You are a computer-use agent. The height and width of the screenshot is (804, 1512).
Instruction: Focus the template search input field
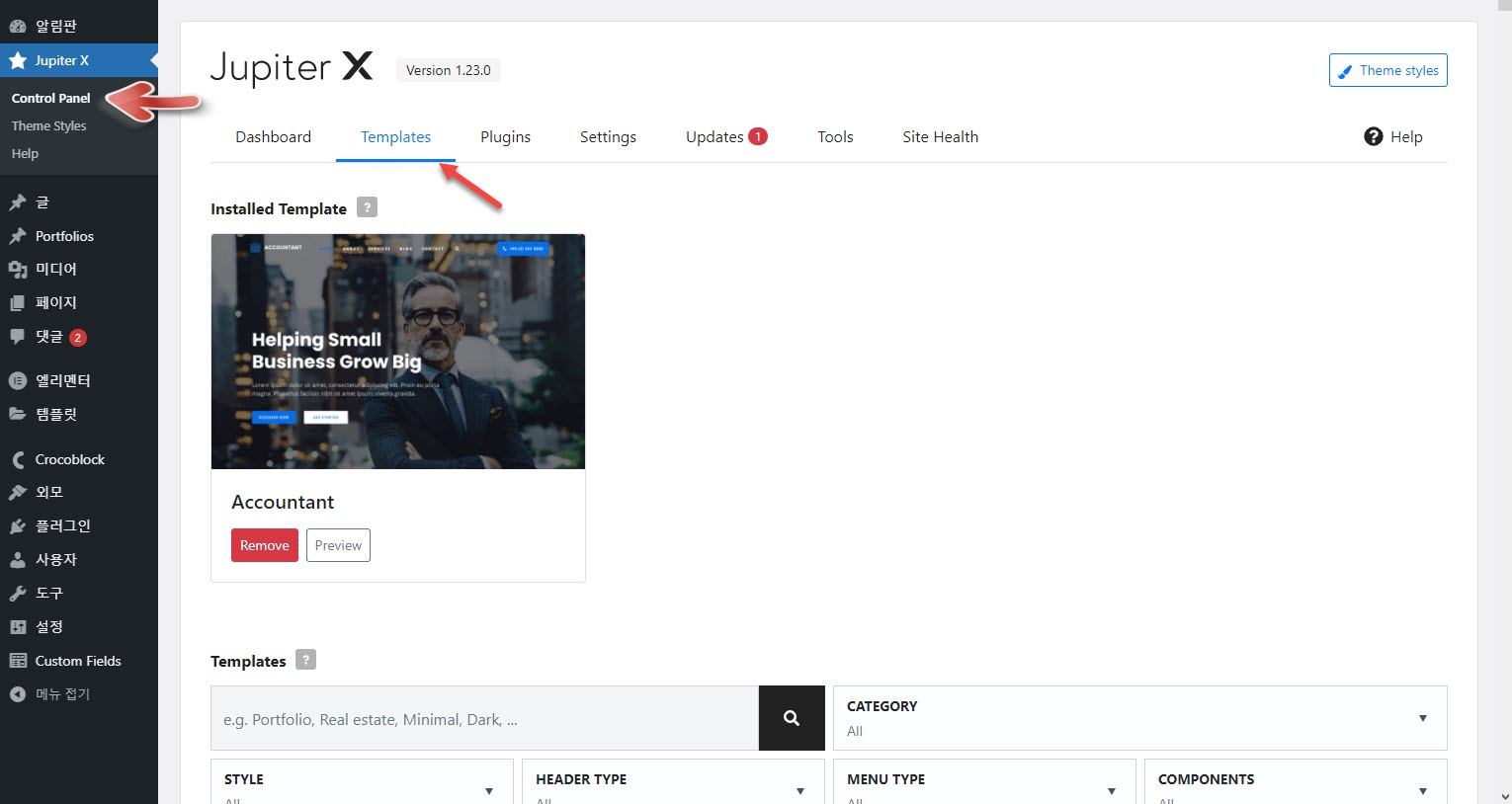pyautogui.click(x=484, y=718)
